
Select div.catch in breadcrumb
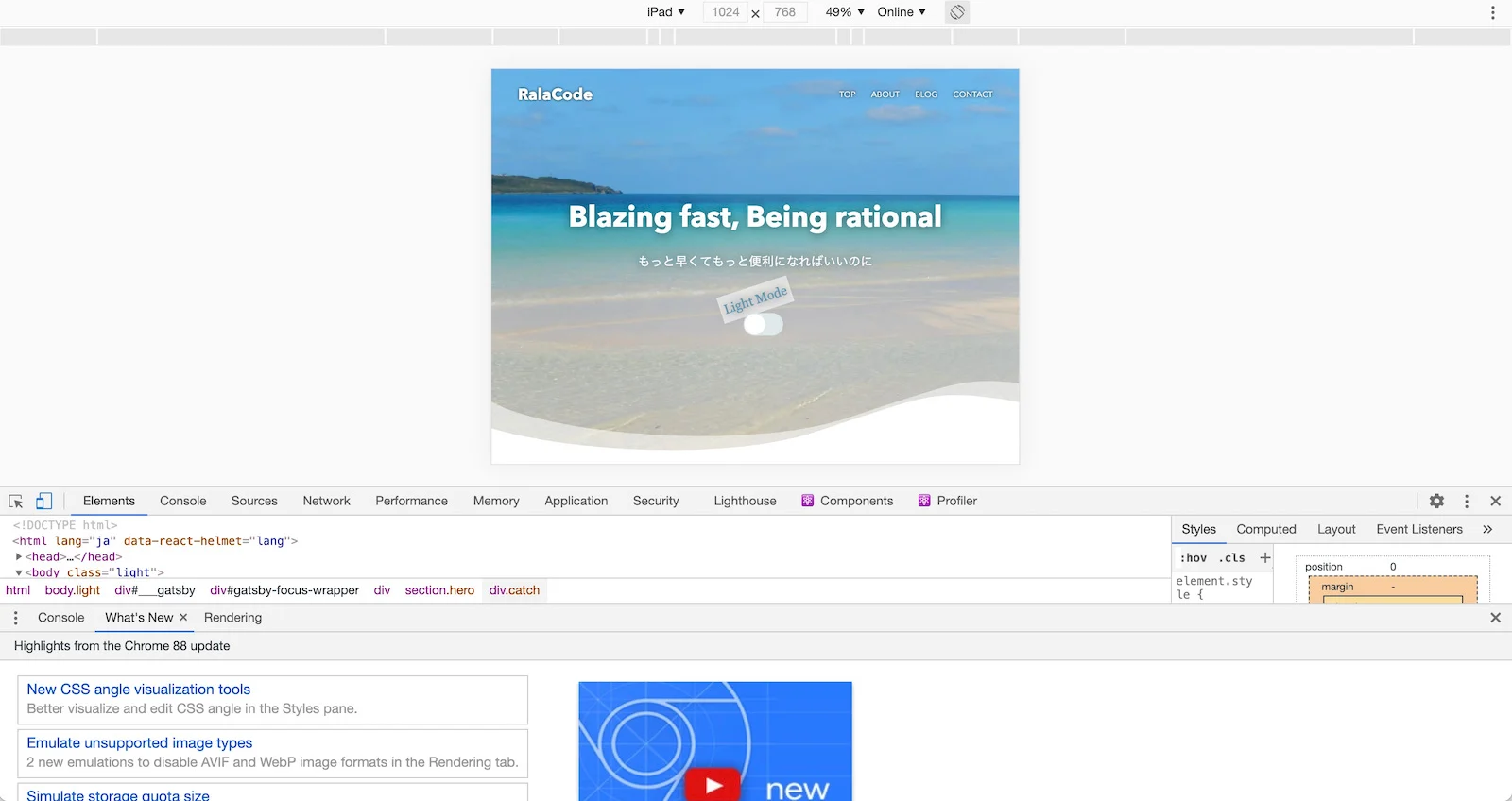tap(514, 590)
